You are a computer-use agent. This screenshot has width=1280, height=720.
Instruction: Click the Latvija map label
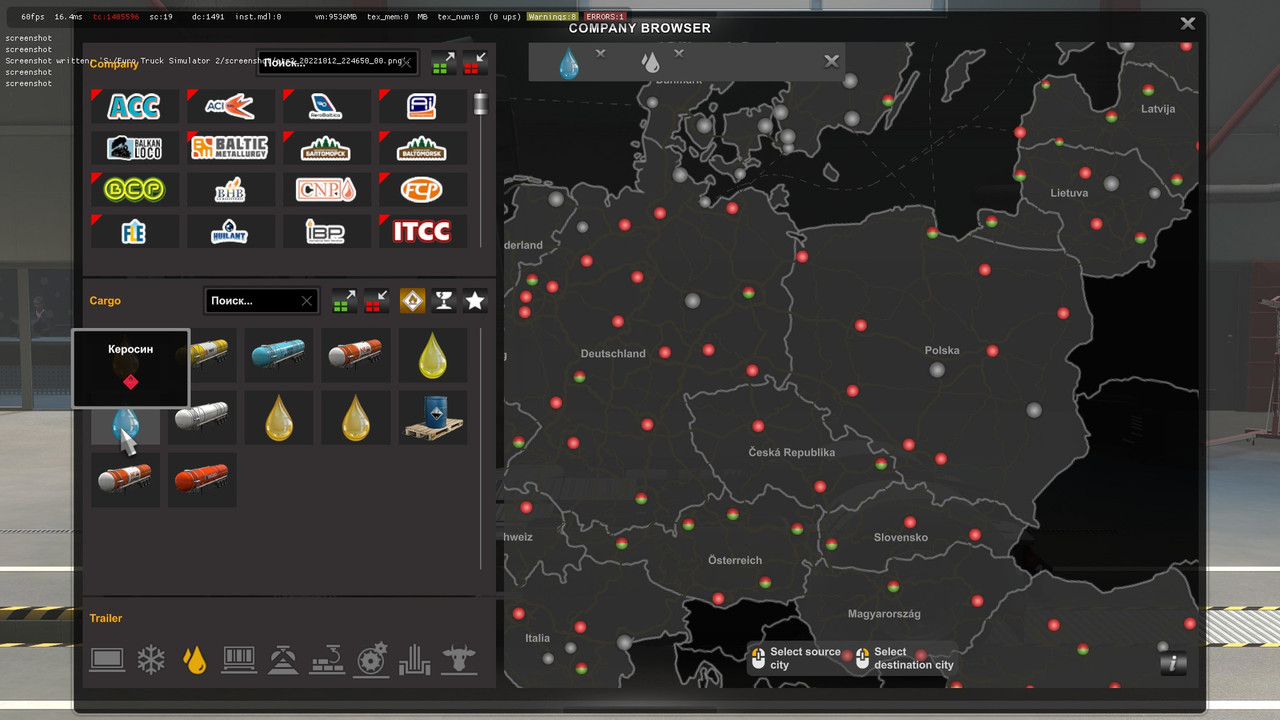pyautogui.click(x=1158, y=108)
